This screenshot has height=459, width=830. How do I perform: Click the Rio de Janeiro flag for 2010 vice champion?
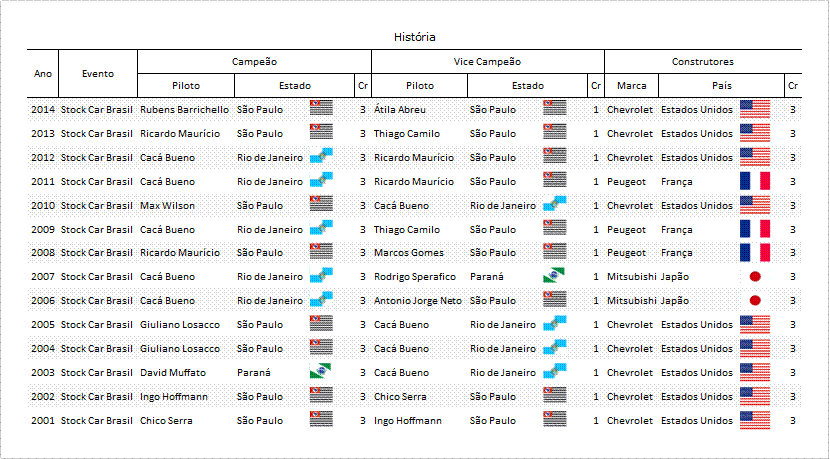pos(554,203)
